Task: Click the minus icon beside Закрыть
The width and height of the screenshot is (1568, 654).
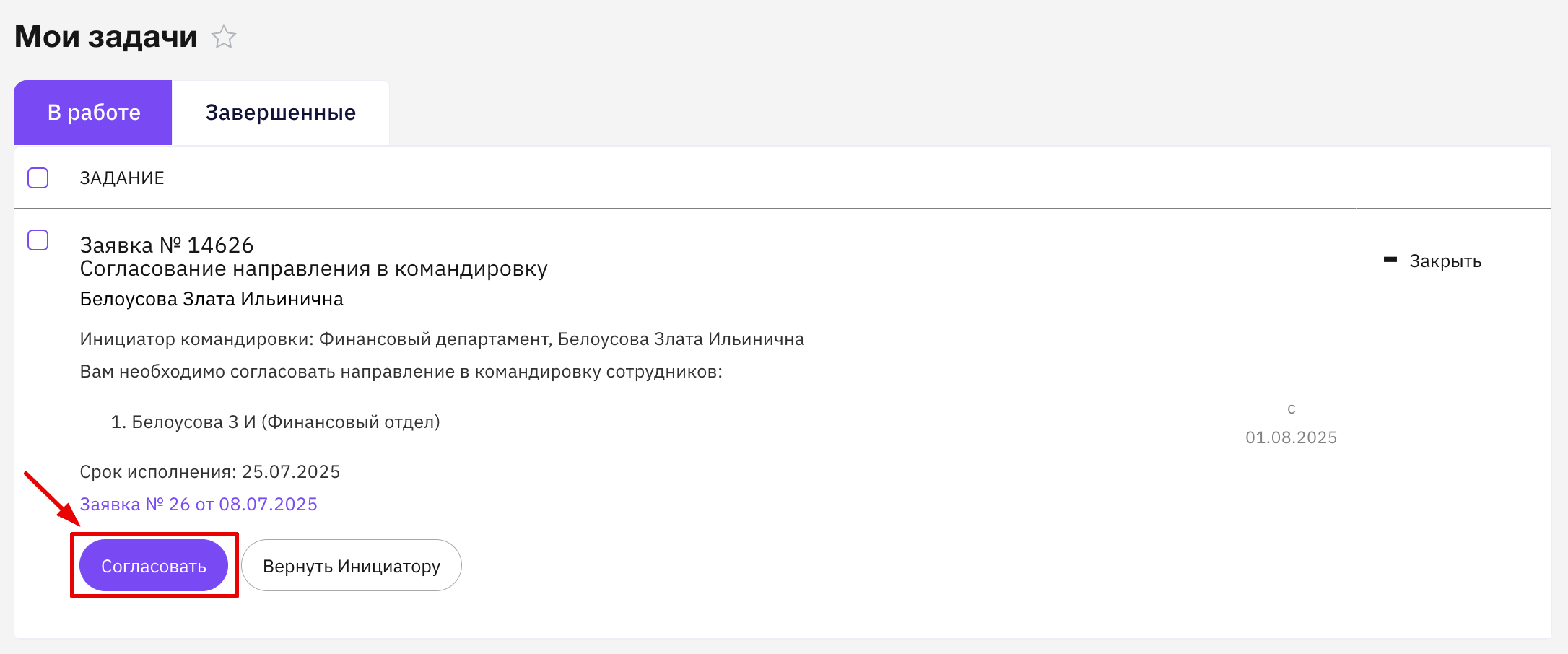Action: (x=1390, y=259)
